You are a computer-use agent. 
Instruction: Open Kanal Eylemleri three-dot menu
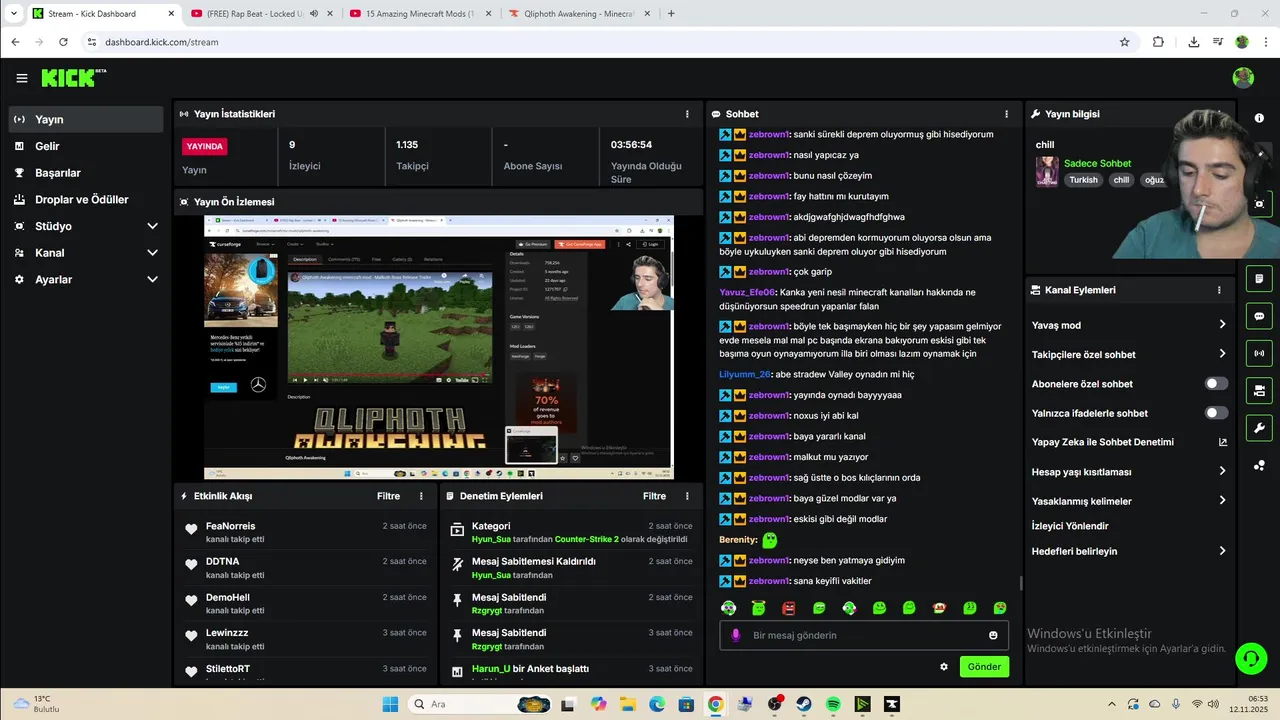point(1219,290)
